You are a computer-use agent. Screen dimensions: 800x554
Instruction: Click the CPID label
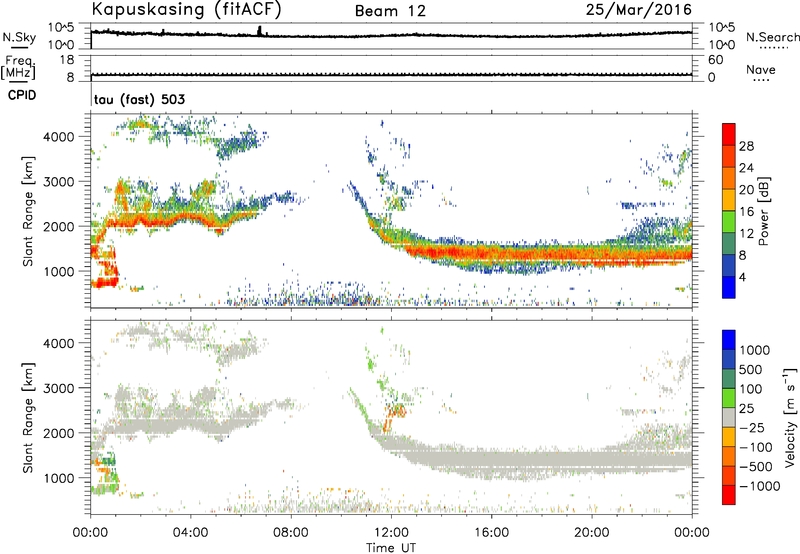(x=22, y=95)
